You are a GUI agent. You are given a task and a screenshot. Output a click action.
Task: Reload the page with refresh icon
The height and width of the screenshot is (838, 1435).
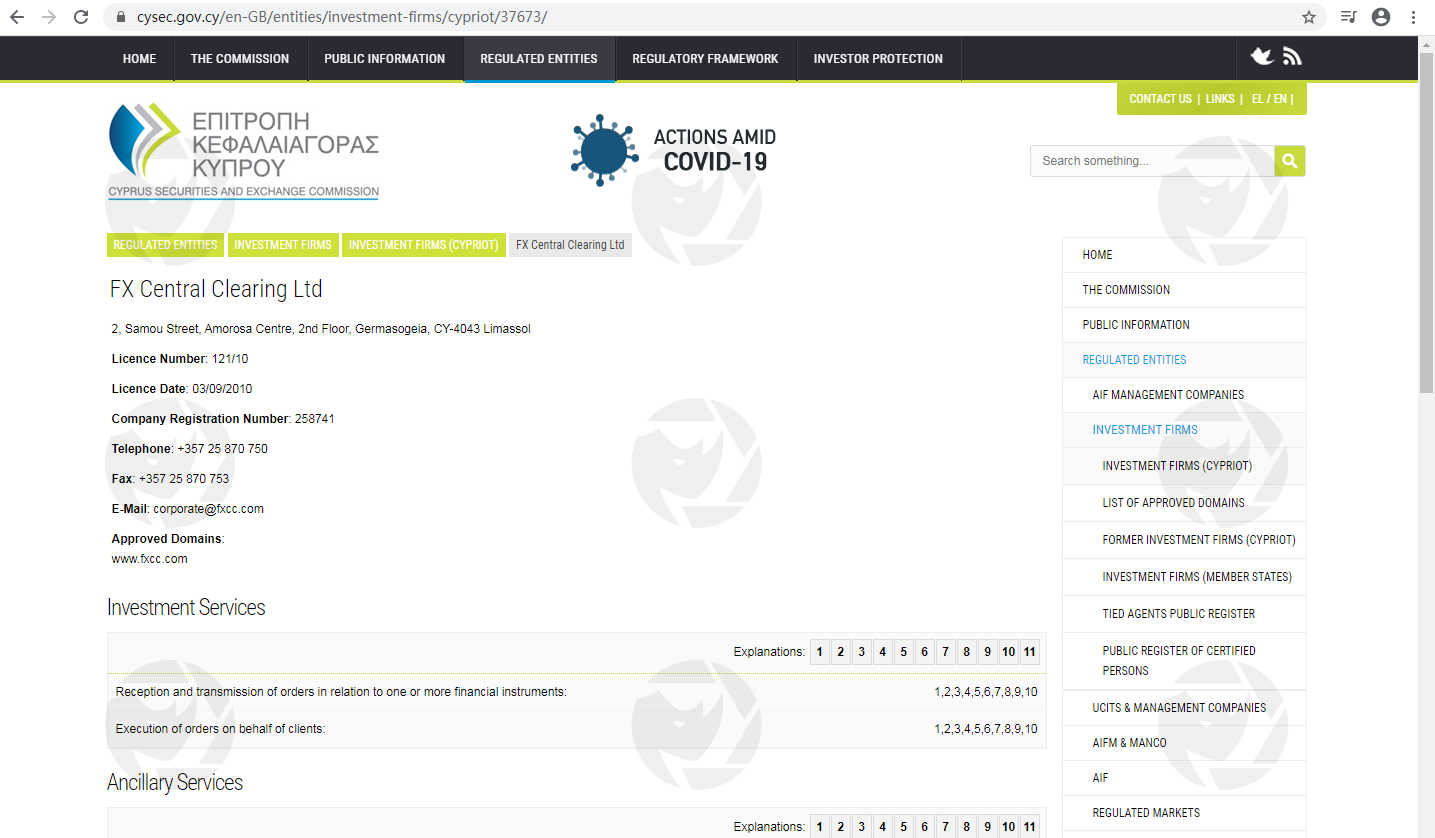(82, 17)
